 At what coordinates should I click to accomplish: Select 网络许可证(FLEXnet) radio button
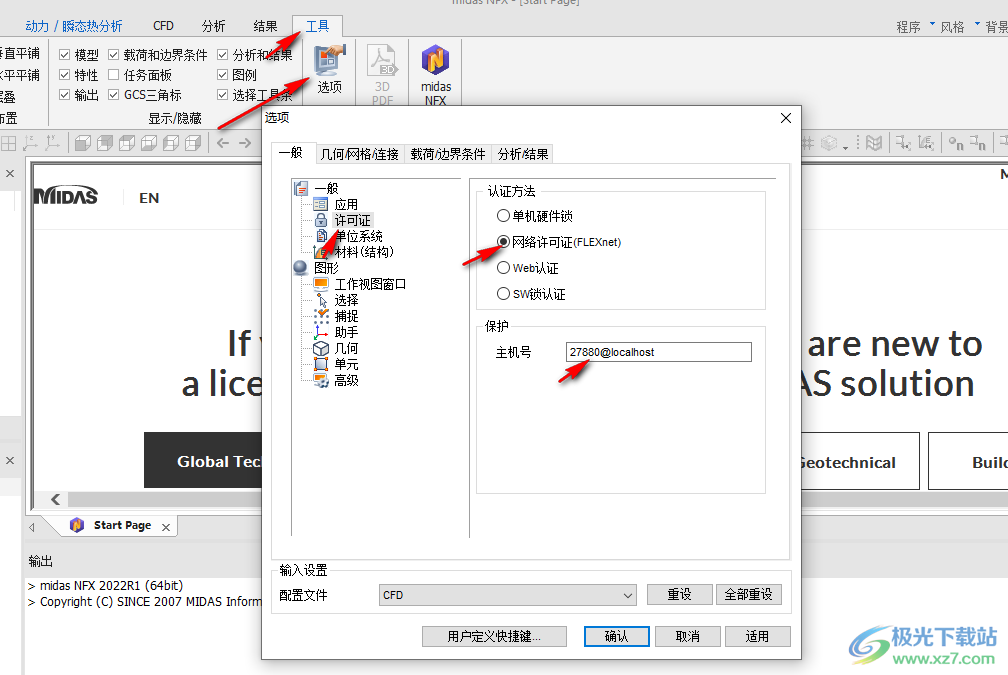[x=503, y=242]
